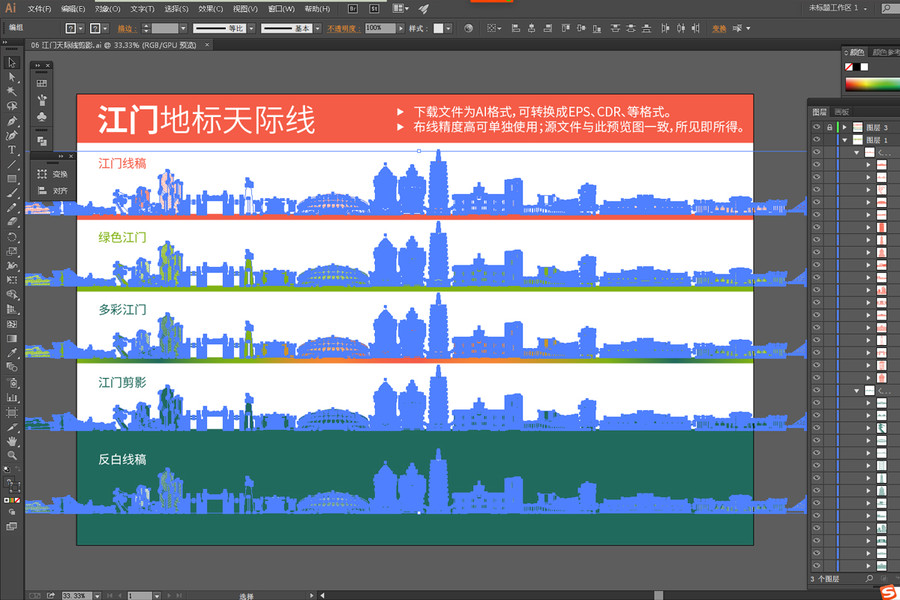The width and height of the screenshot is (900, 600).
Task: Select the Selection tool (black arrow)
Action: tap(11, 63)
